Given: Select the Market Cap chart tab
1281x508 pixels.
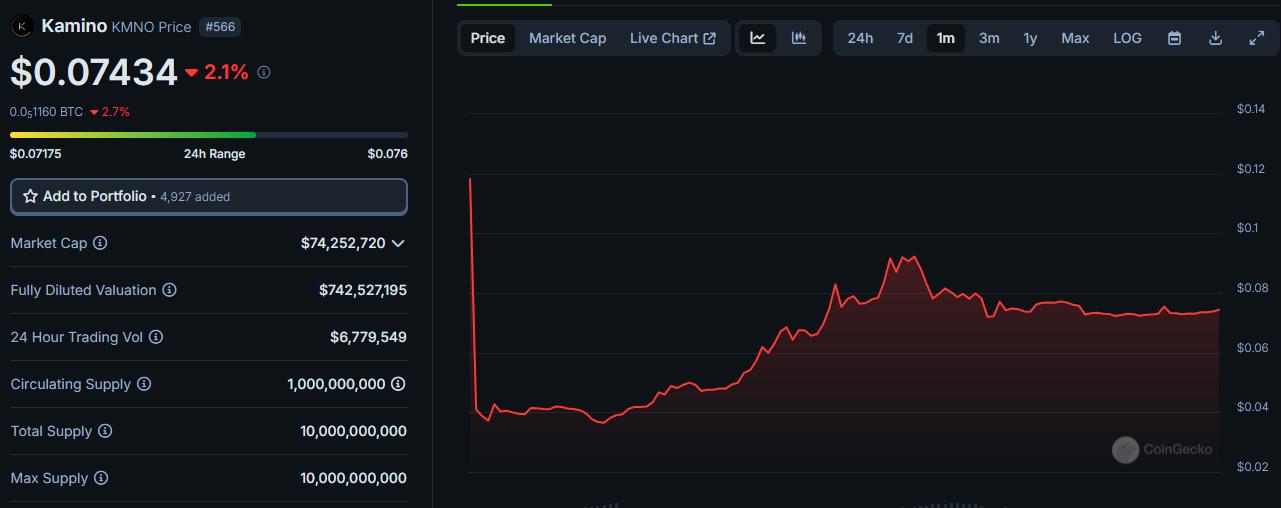Looking at the screenshot, I should point(567,38).
